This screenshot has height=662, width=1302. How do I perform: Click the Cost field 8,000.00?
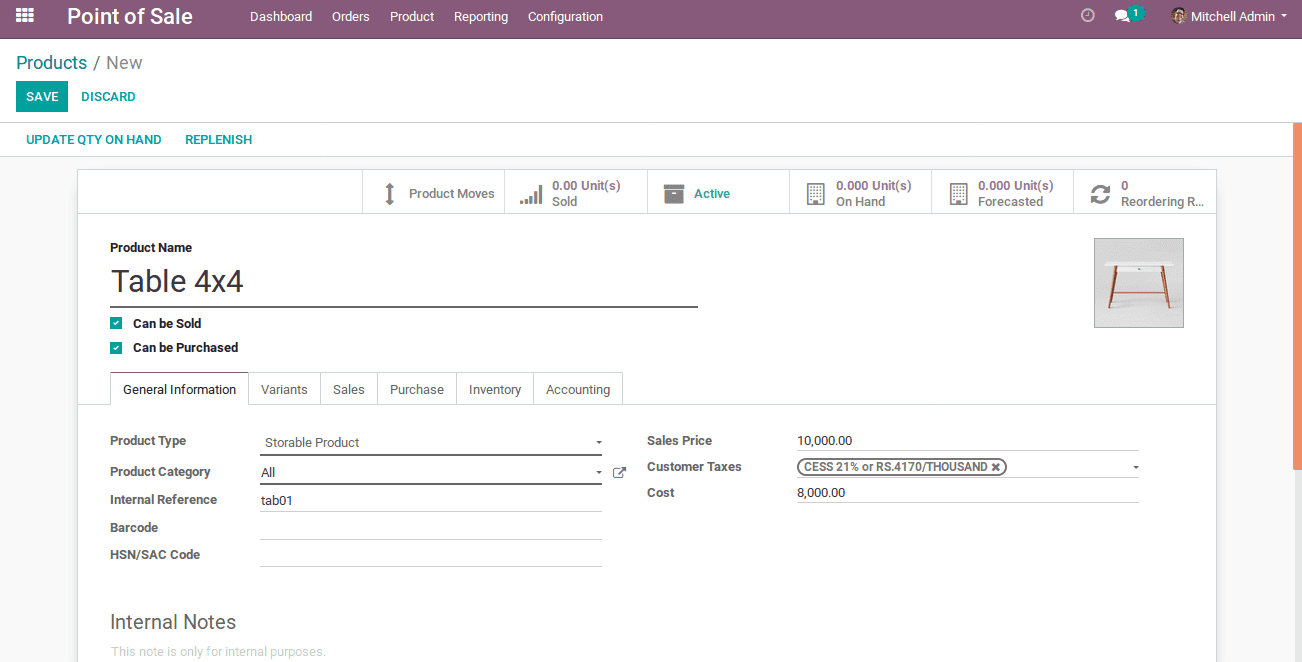[x=968, y=492]
